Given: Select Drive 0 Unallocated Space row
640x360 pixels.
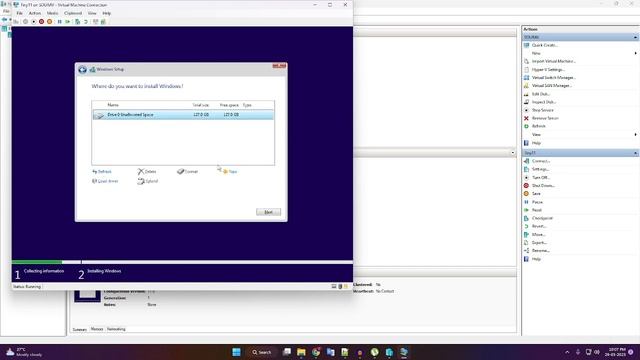Looking at the screenshot, I should tap(183, 115).
